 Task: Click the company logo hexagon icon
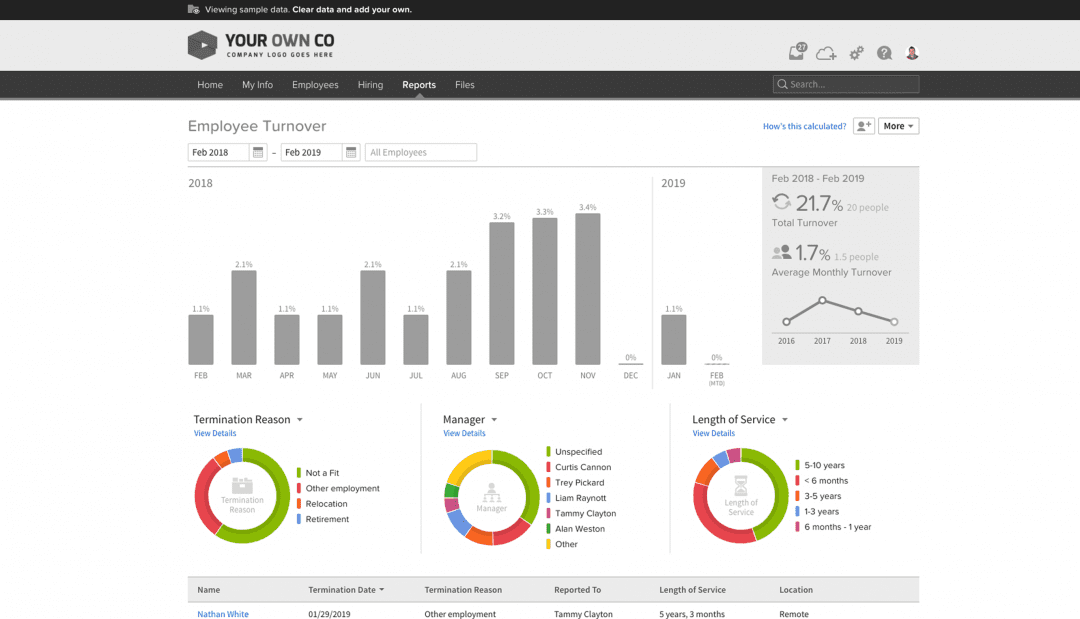click(x=201, y=44)
